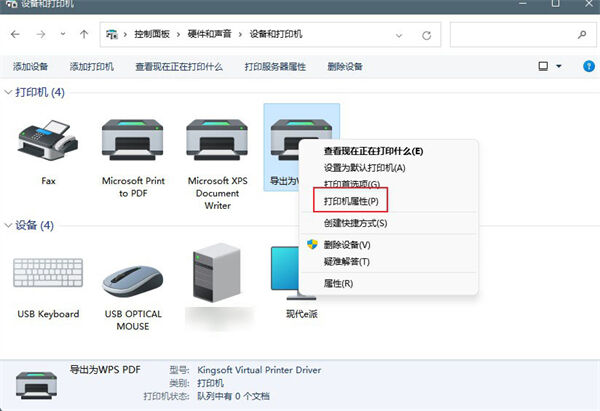Refresh the address bar location
Image resolution: width=600 pixels, height=411 pixels.
[427, 35]
